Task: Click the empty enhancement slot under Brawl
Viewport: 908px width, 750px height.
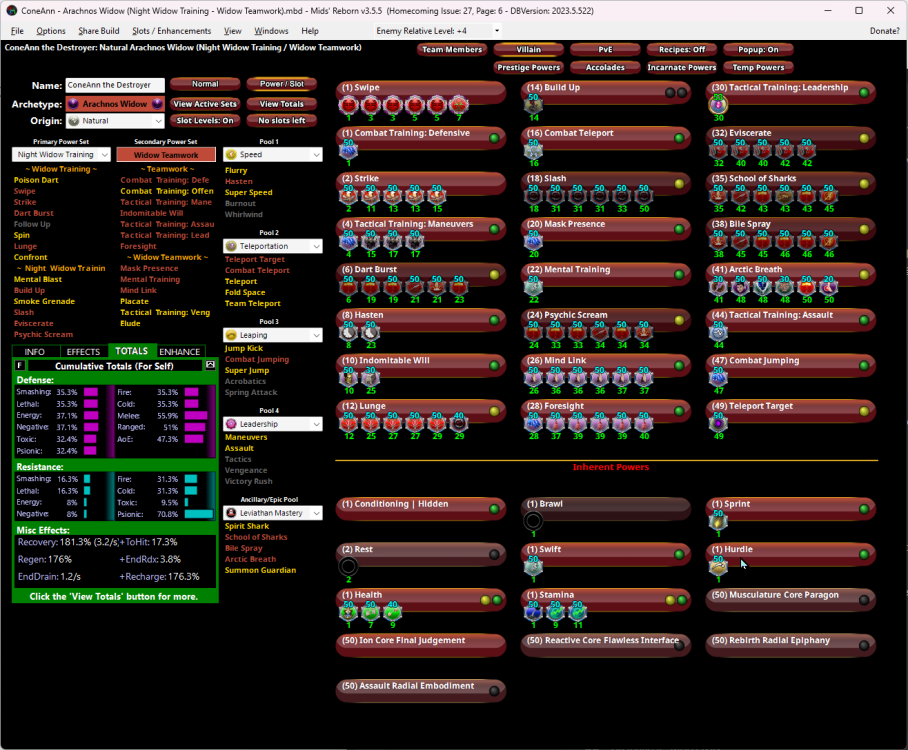Action: pyautogui.click(x=533, y=521)
